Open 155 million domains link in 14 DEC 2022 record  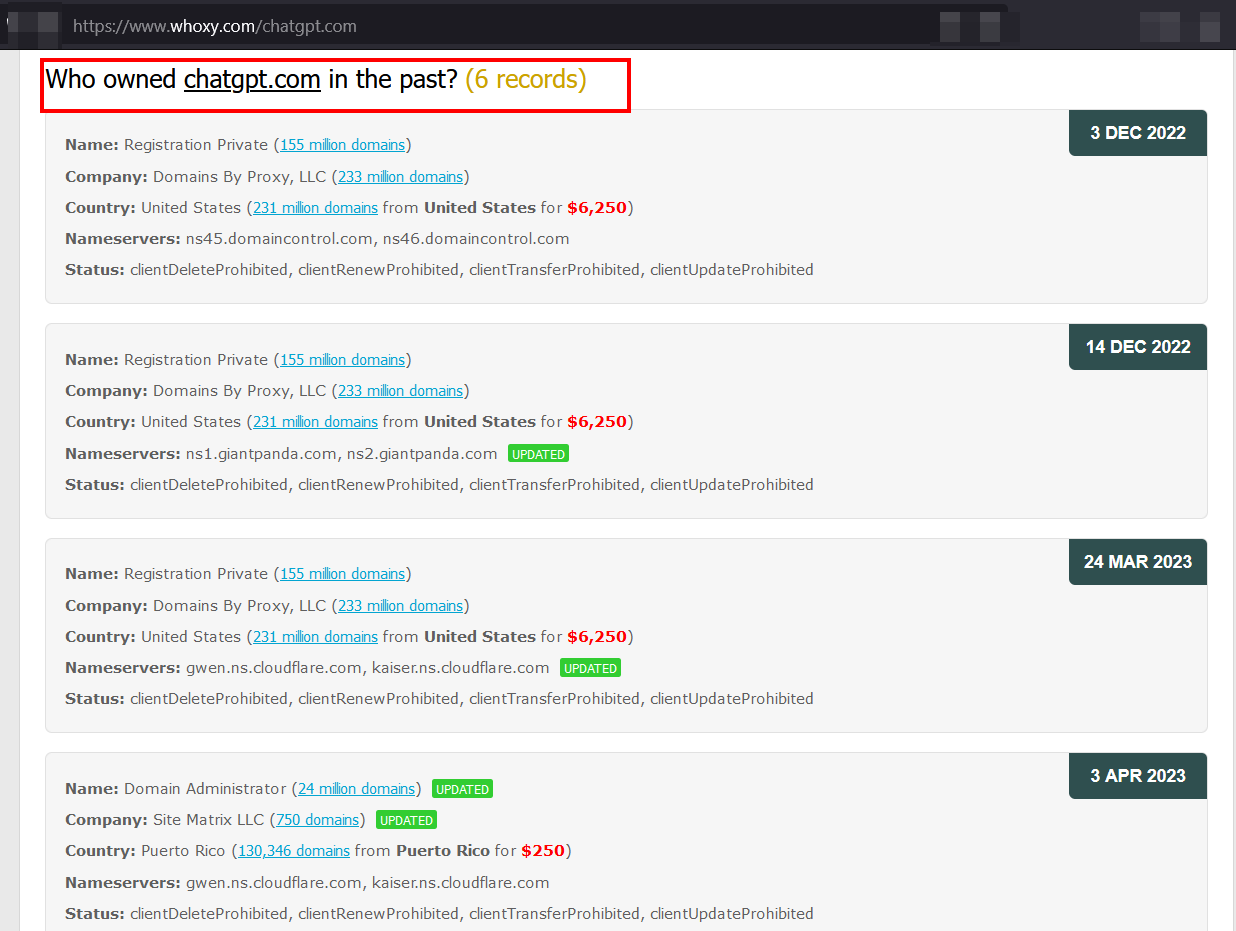click(342, 360)
